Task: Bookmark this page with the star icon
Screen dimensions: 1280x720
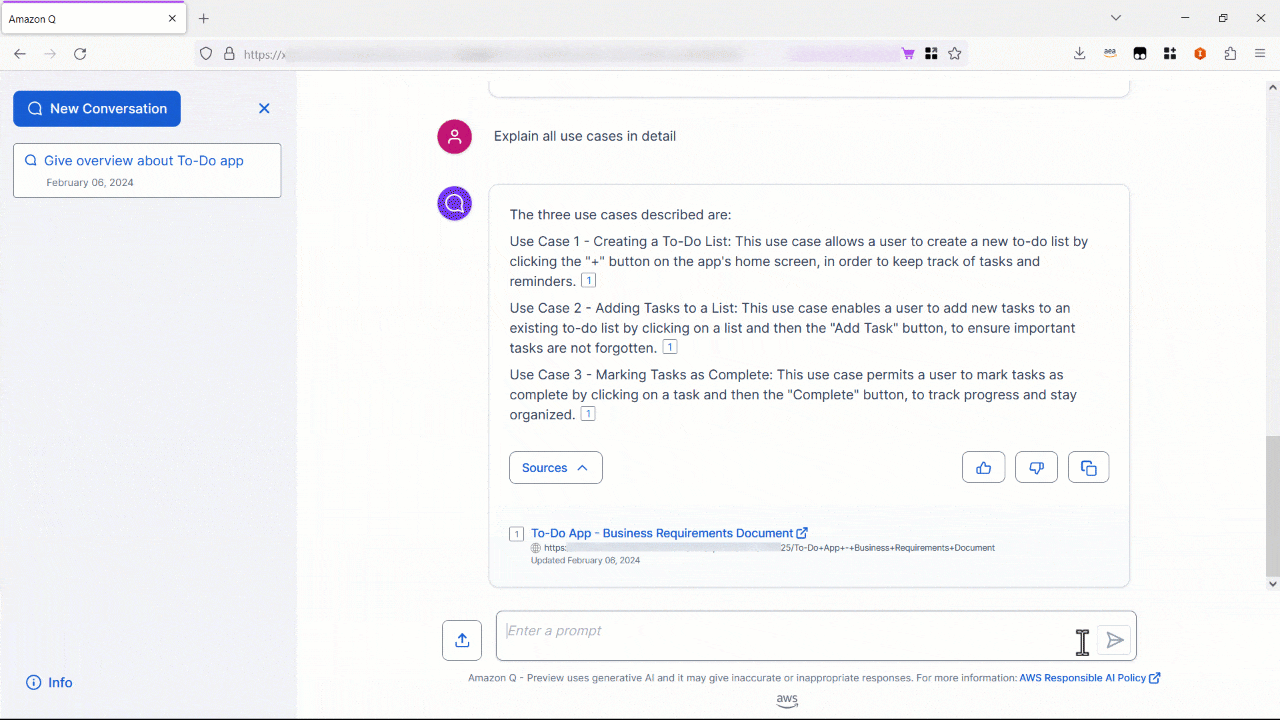Action: coord(954,53)
